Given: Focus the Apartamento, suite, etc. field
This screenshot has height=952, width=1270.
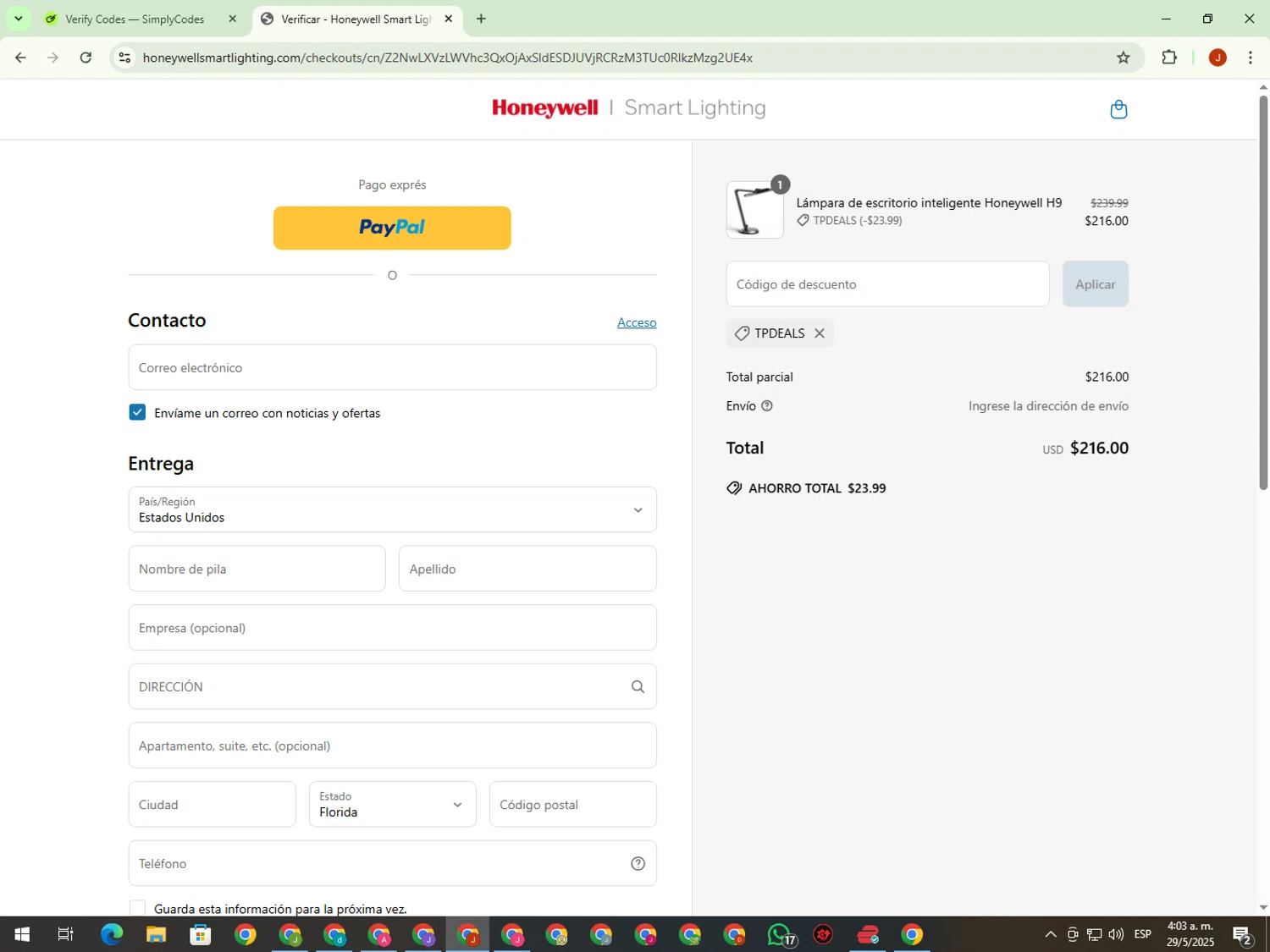Looking at the screenshot, I should point(392,746).
